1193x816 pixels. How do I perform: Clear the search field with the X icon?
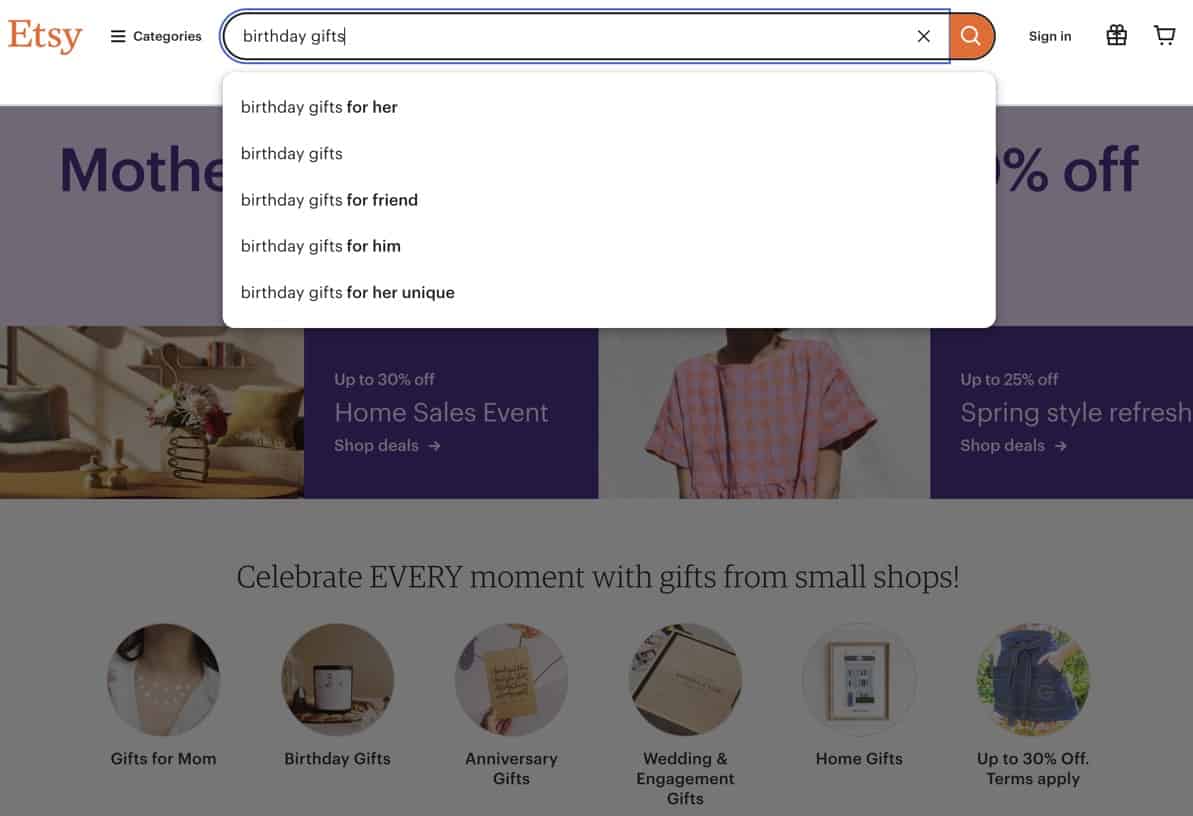tap(923, 36)
